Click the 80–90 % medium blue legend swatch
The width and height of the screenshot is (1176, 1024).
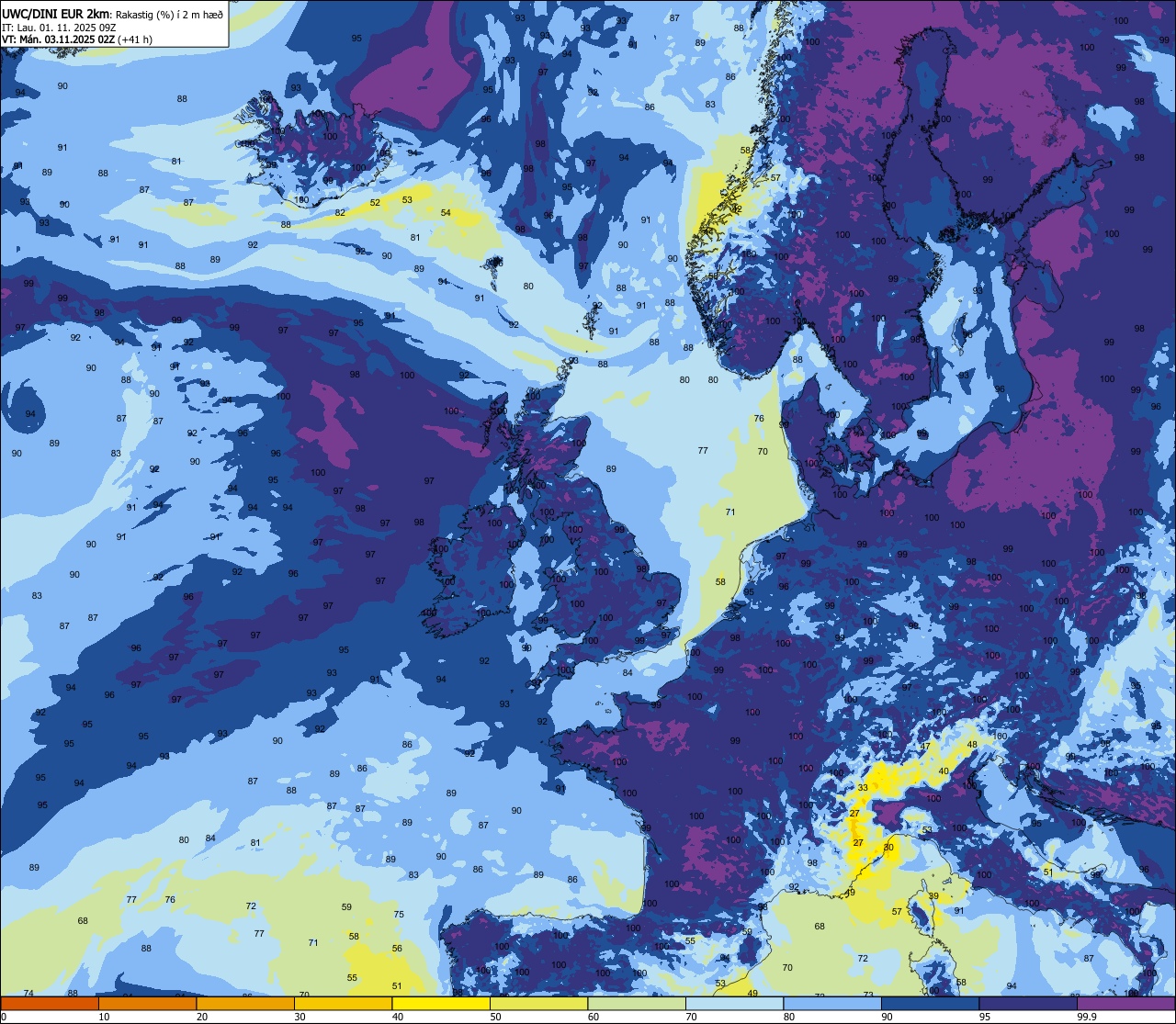832,1003
